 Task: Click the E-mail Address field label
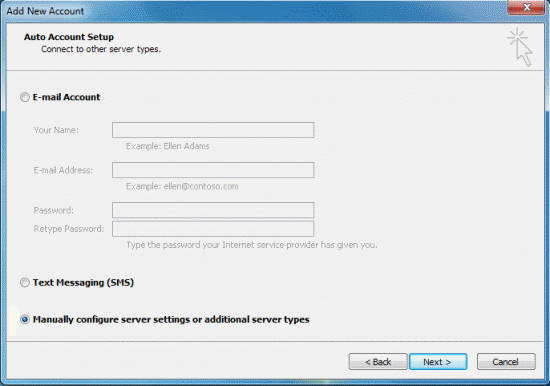click(x=63, y=170)
